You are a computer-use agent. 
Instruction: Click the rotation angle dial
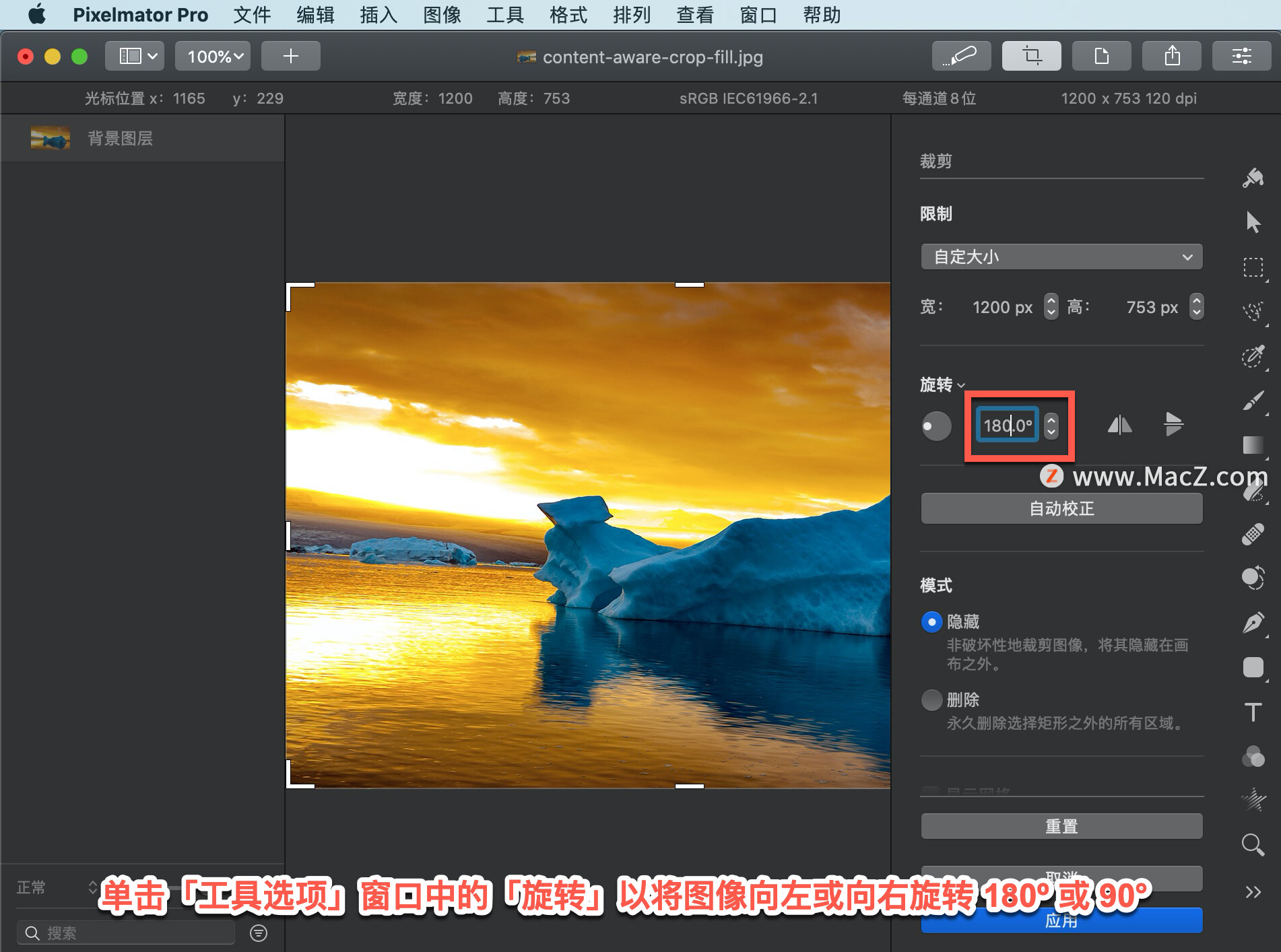click(936, 426)
